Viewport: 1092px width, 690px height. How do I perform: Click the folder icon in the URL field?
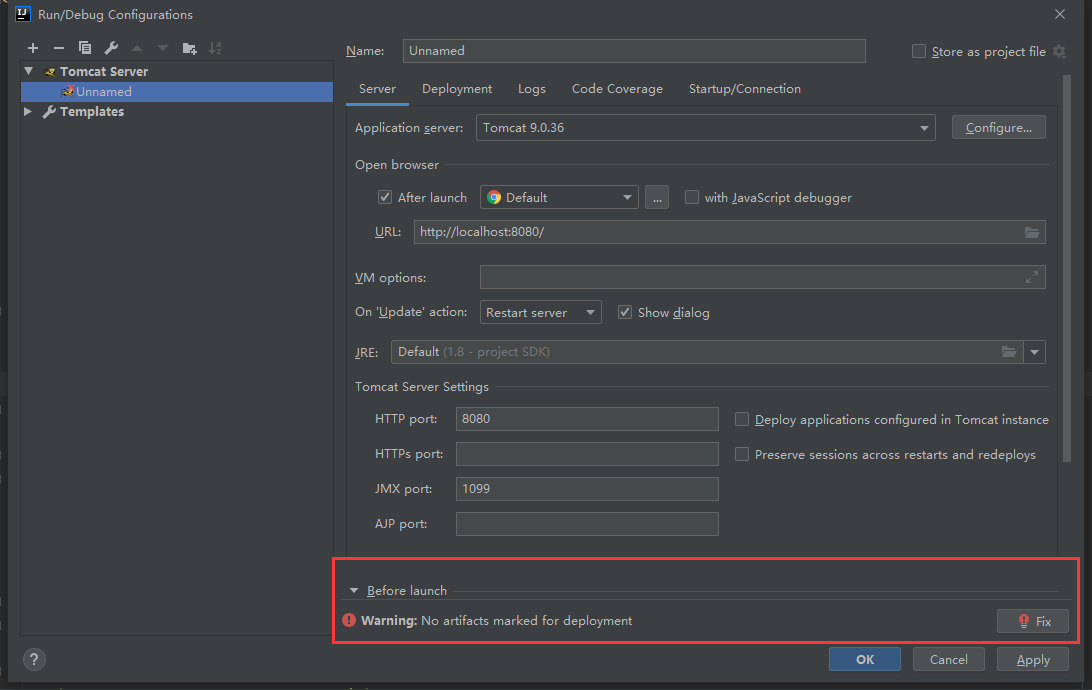pos(1032,232)
